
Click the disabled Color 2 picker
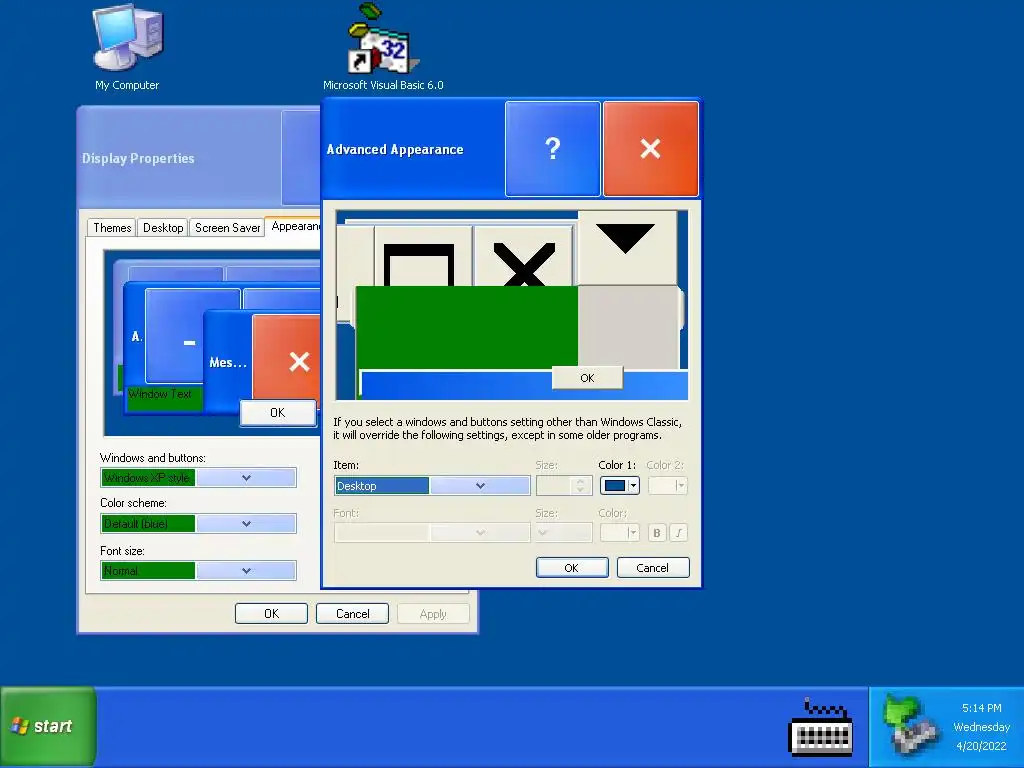tap(668, 486)
